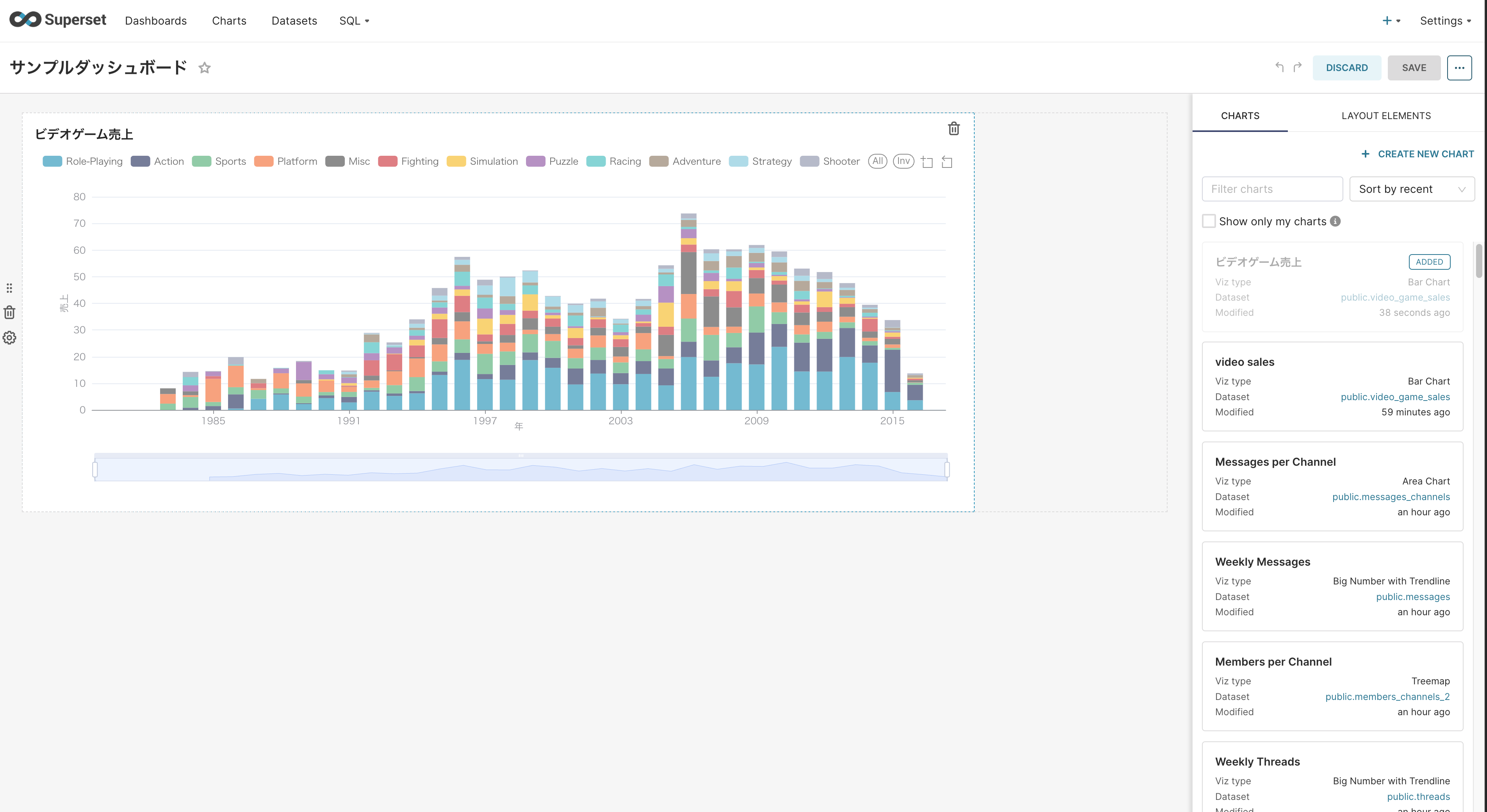Image resolution: width=1487 pixels, height=812 pixels.
Task: Select the Weekly Threads chart card
Action: (1332, 777)
